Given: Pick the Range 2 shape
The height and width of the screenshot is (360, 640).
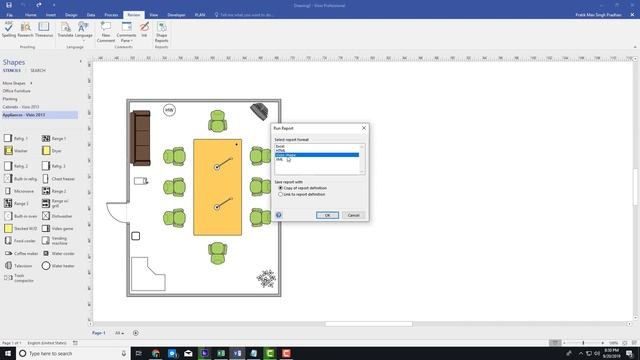Looking at the screenshot, I should click(54, 191).
